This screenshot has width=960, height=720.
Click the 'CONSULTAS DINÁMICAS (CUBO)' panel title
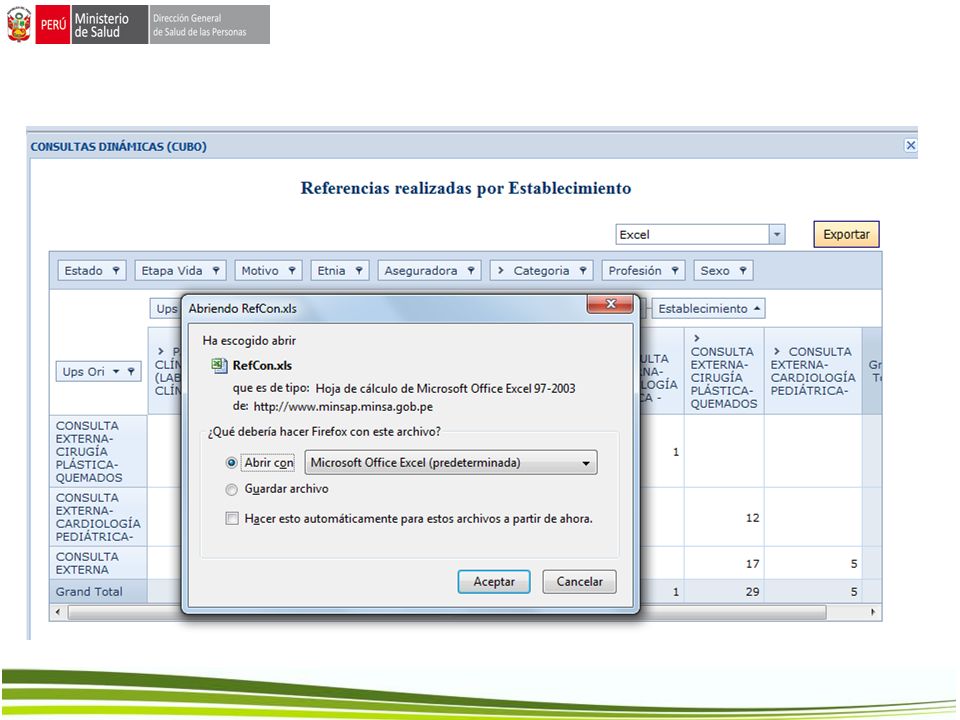[119, 147]
